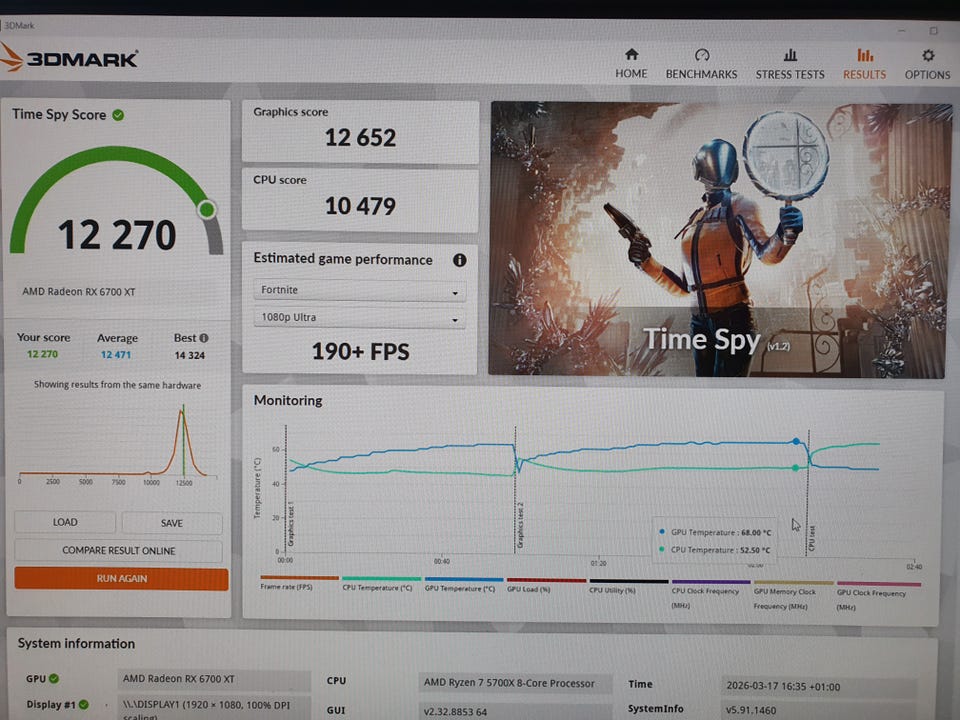This screenshot has width=960, height=720.
Task: Open the Results bar-chart icon
Action: 864,55
